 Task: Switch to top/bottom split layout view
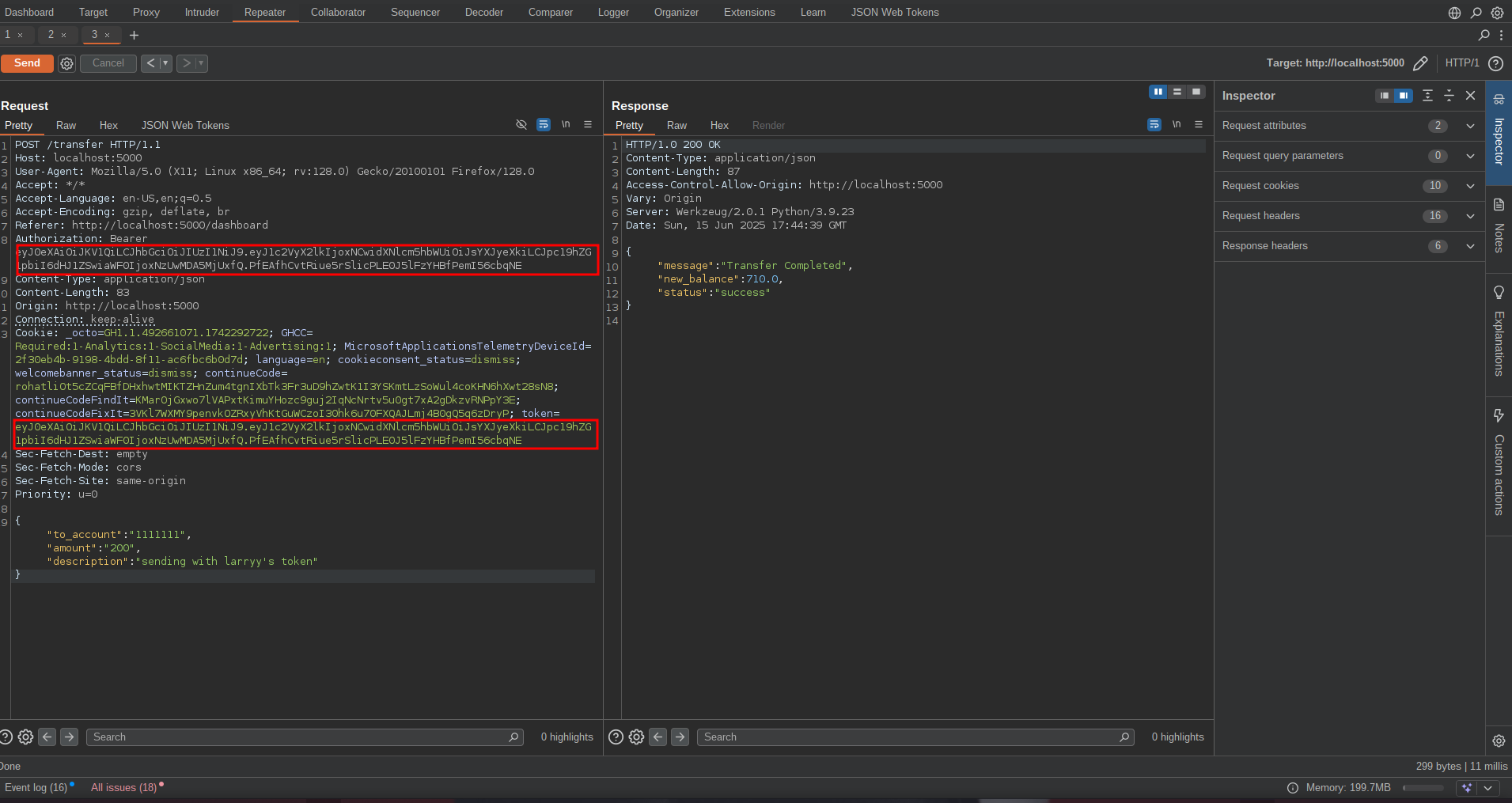point(1177,92)
